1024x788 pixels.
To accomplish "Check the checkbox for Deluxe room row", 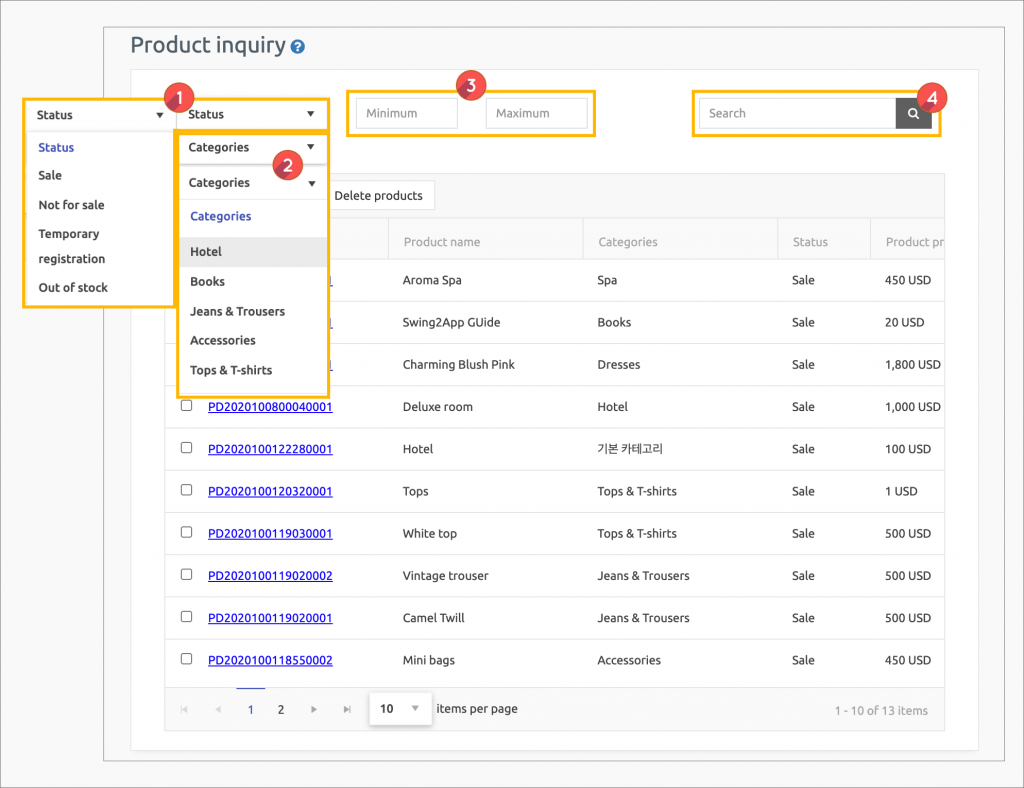I will click(x=186, y=406).
